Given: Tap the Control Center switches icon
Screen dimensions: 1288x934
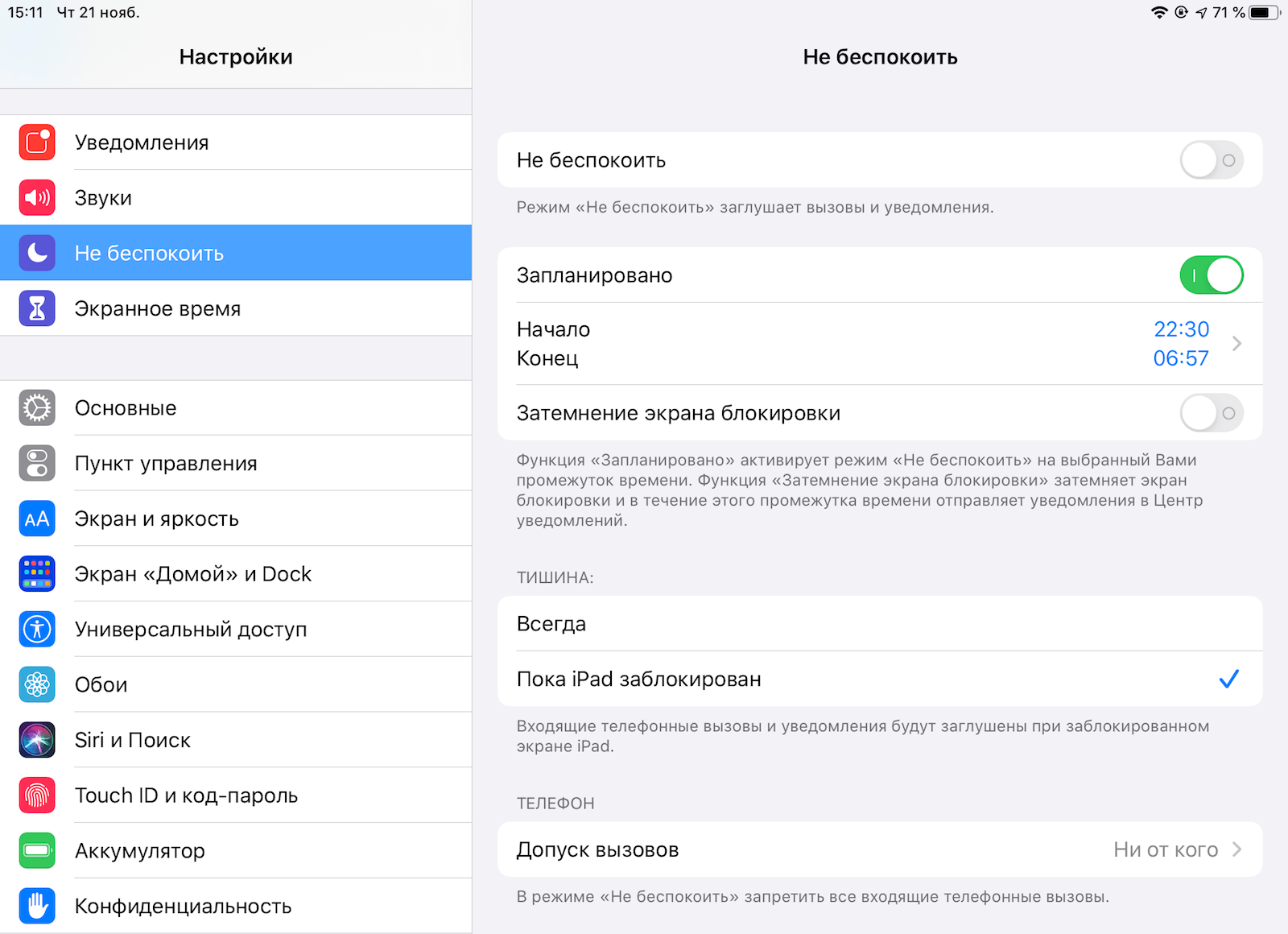Looking at the screenshot, I should 37,464.
